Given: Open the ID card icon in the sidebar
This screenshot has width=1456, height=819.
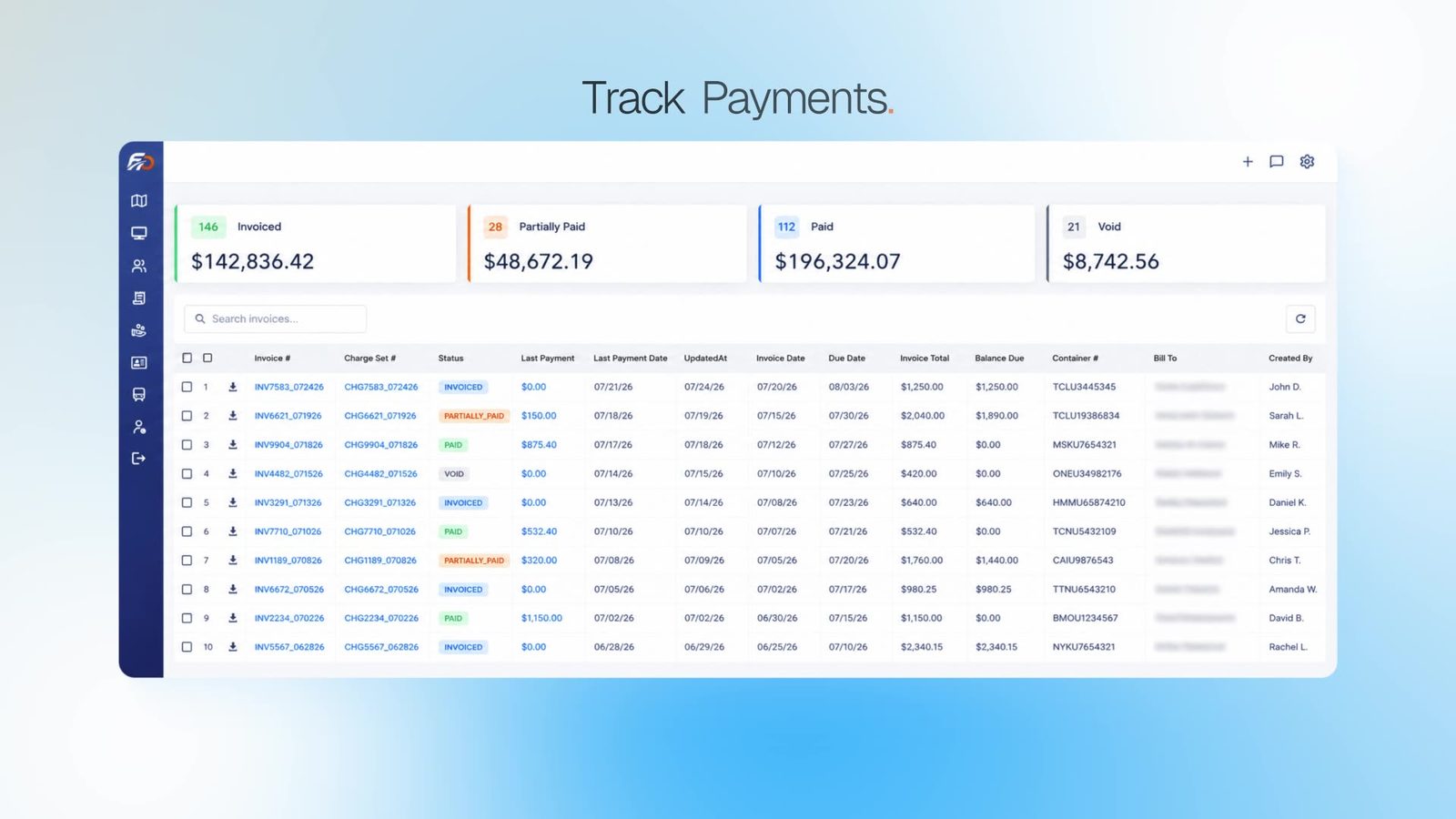Looking at the screenshot, I should coord(139,362).
